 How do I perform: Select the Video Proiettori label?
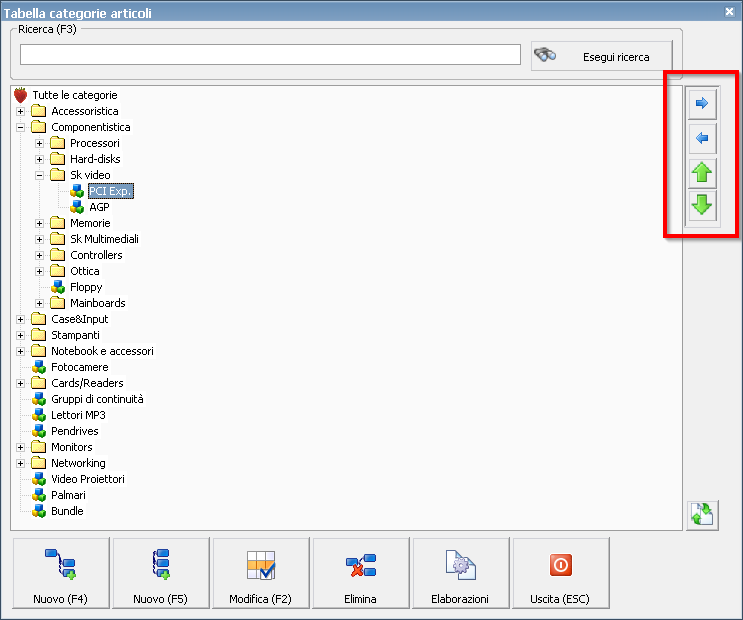click(x=88, y=479)
